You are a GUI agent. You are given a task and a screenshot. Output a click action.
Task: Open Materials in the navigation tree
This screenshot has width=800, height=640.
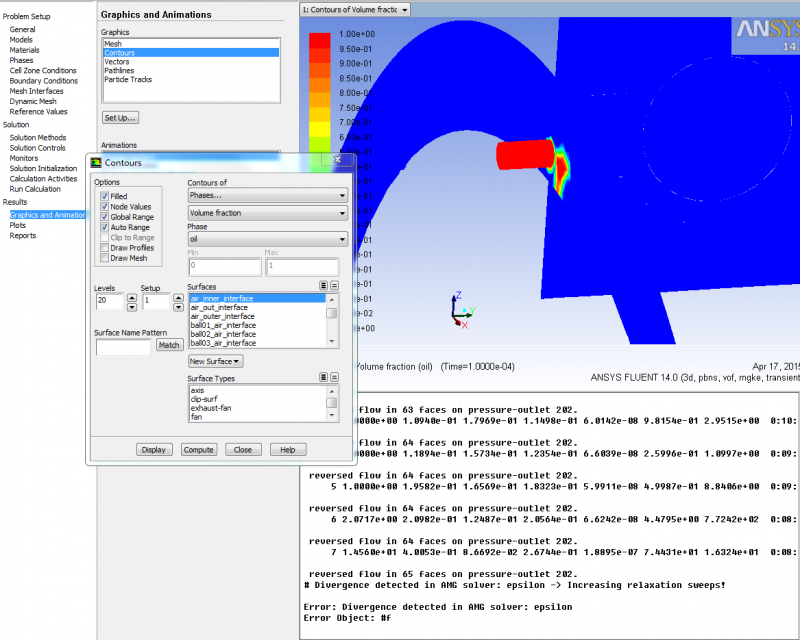(x=24, y=50)
